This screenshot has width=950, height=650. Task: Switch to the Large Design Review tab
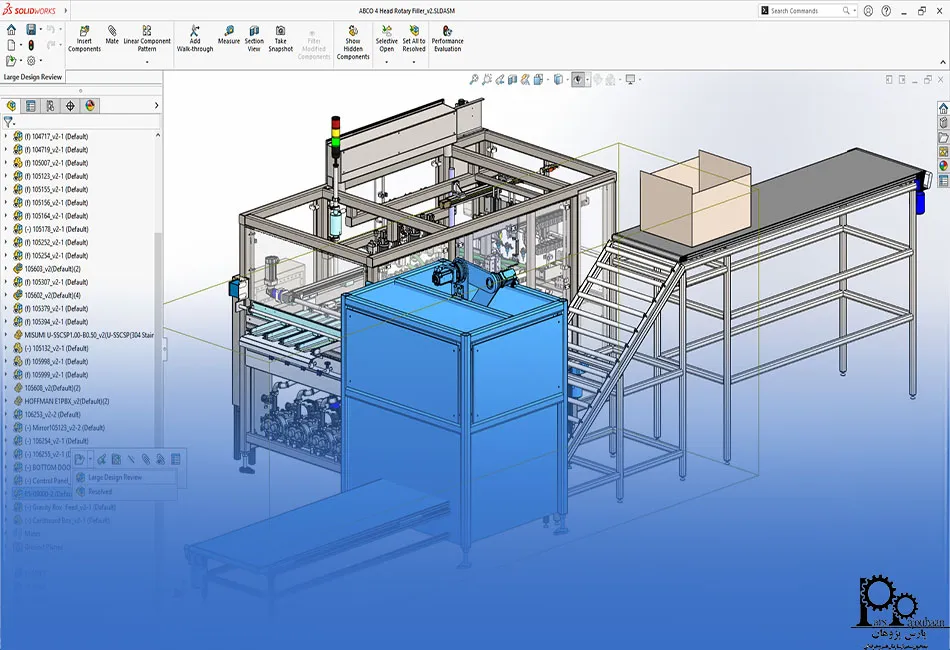click(33, 76)
